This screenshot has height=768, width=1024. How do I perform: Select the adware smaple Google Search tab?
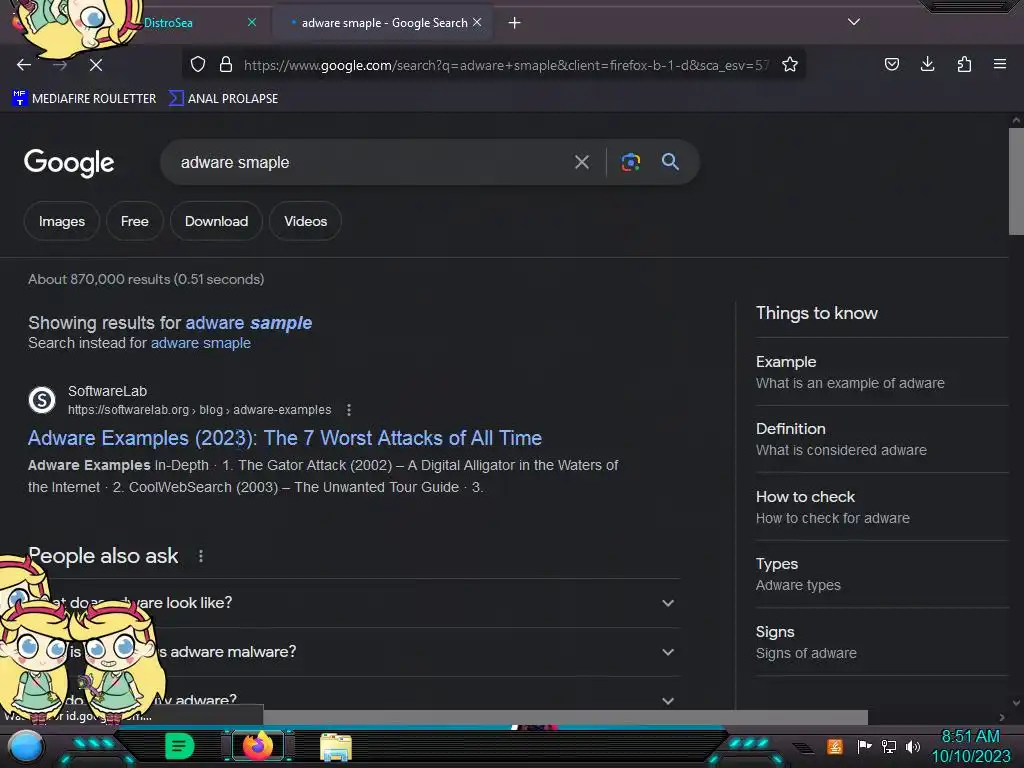pyautogui.click(x=384, y=23)
